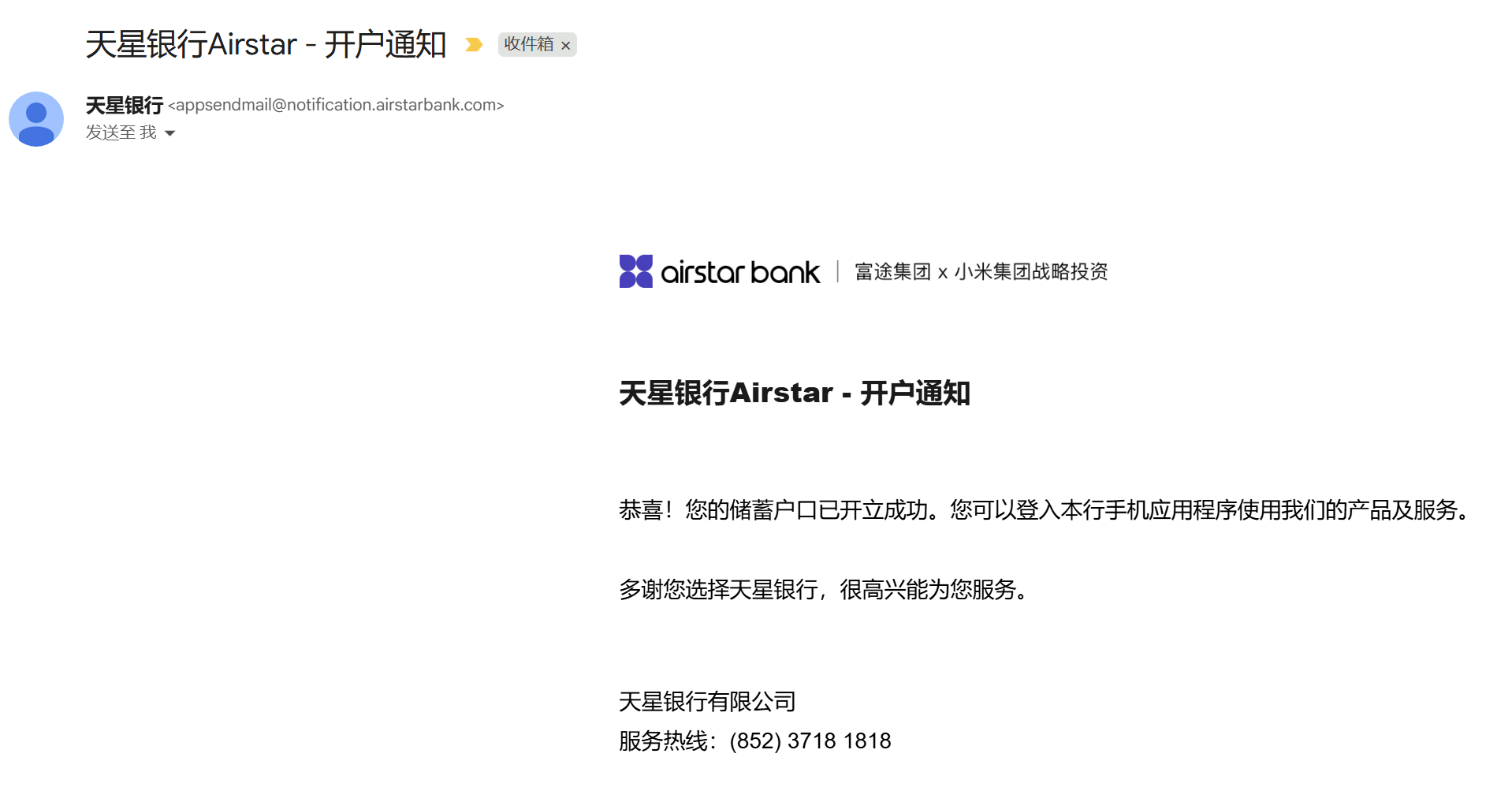
Task: Click the airstar bank logo image
Action: click(x=719, y=271)
